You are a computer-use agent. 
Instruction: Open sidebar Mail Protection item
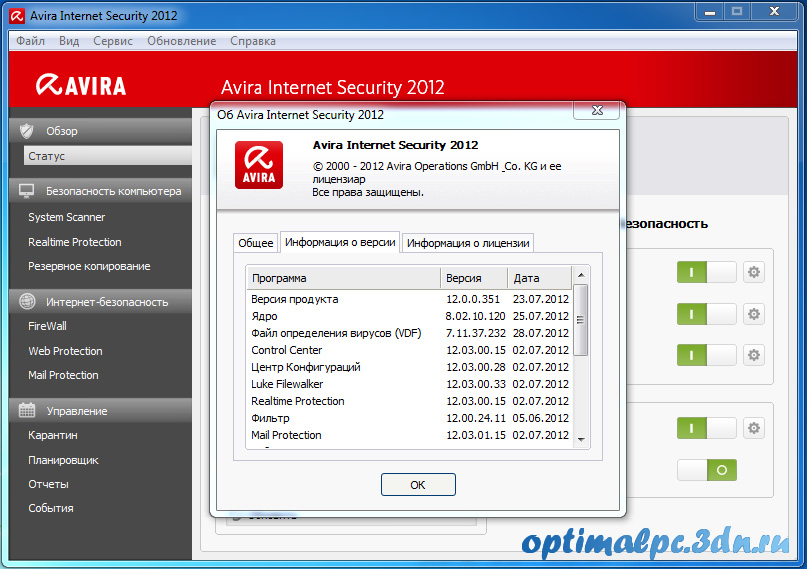[x=63, y=375]
